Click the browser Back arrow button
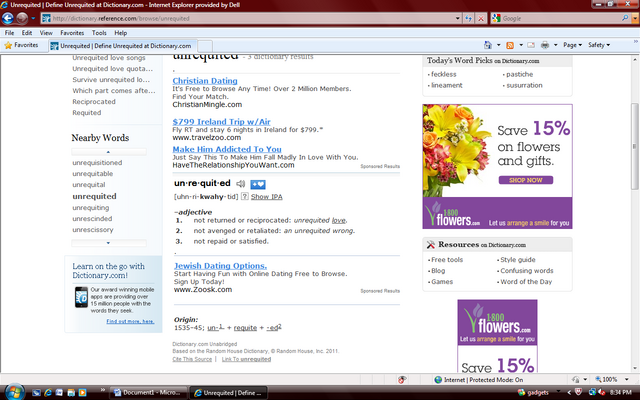Image resolution: width=640 pixels, height=400 pixels. 8,18
